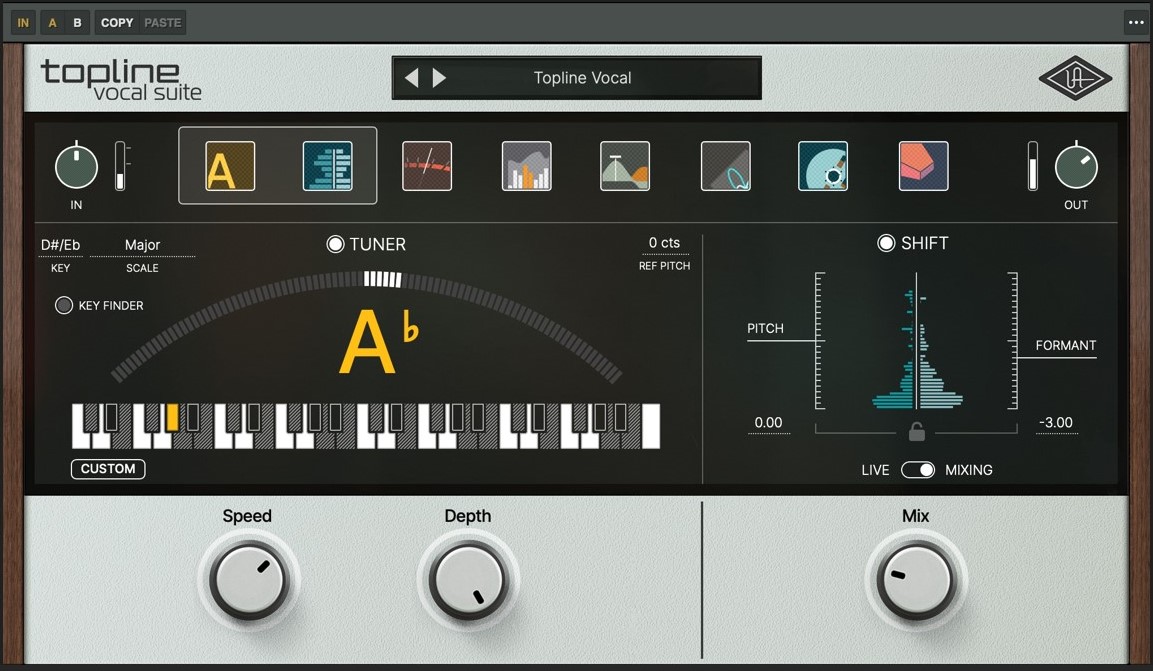Open the teal disc module icon
Screen dimensions: 1153x671
(x=823, y=166)
